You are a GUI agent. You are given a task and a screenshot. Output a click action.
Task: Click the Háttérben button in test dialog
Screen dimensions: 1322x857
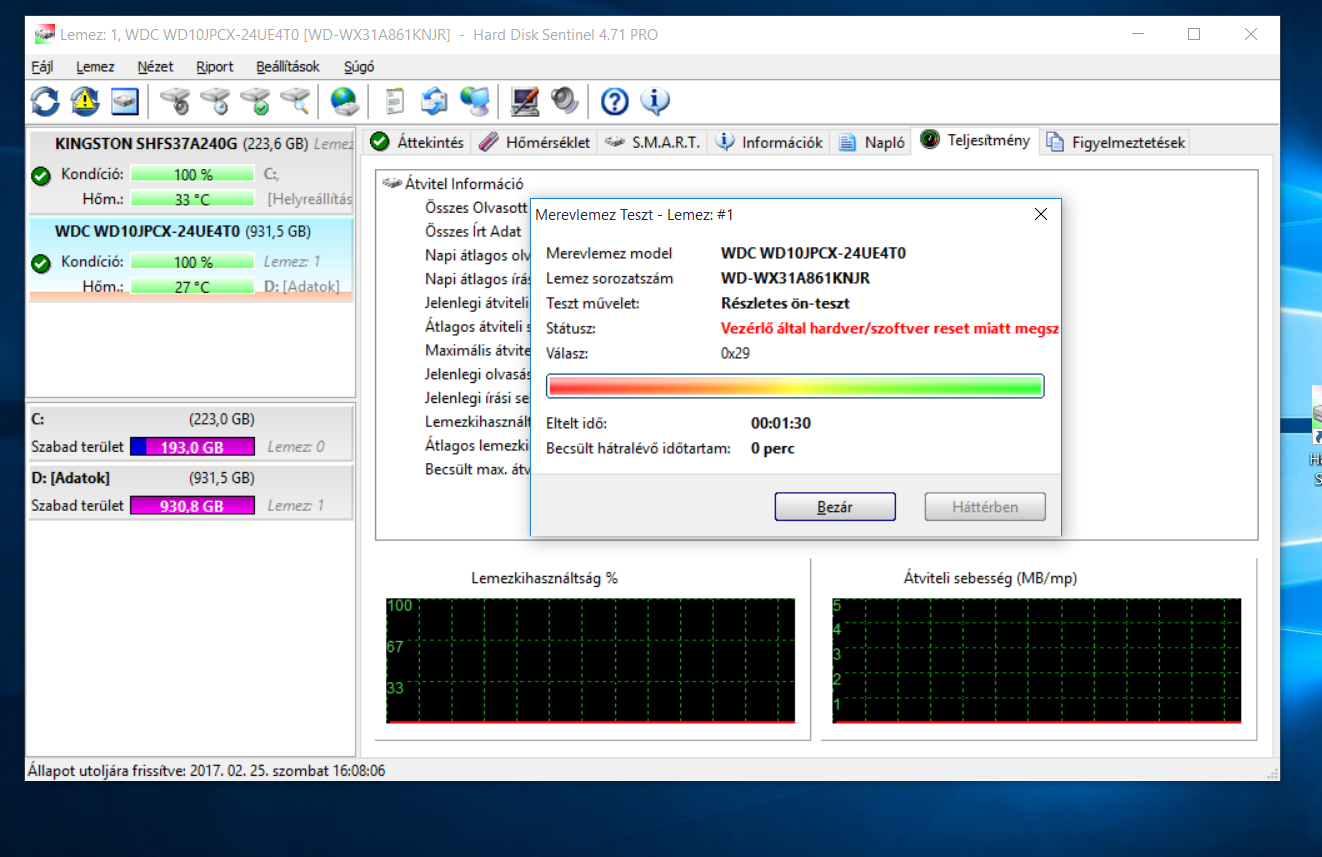[x=985, y=507]
